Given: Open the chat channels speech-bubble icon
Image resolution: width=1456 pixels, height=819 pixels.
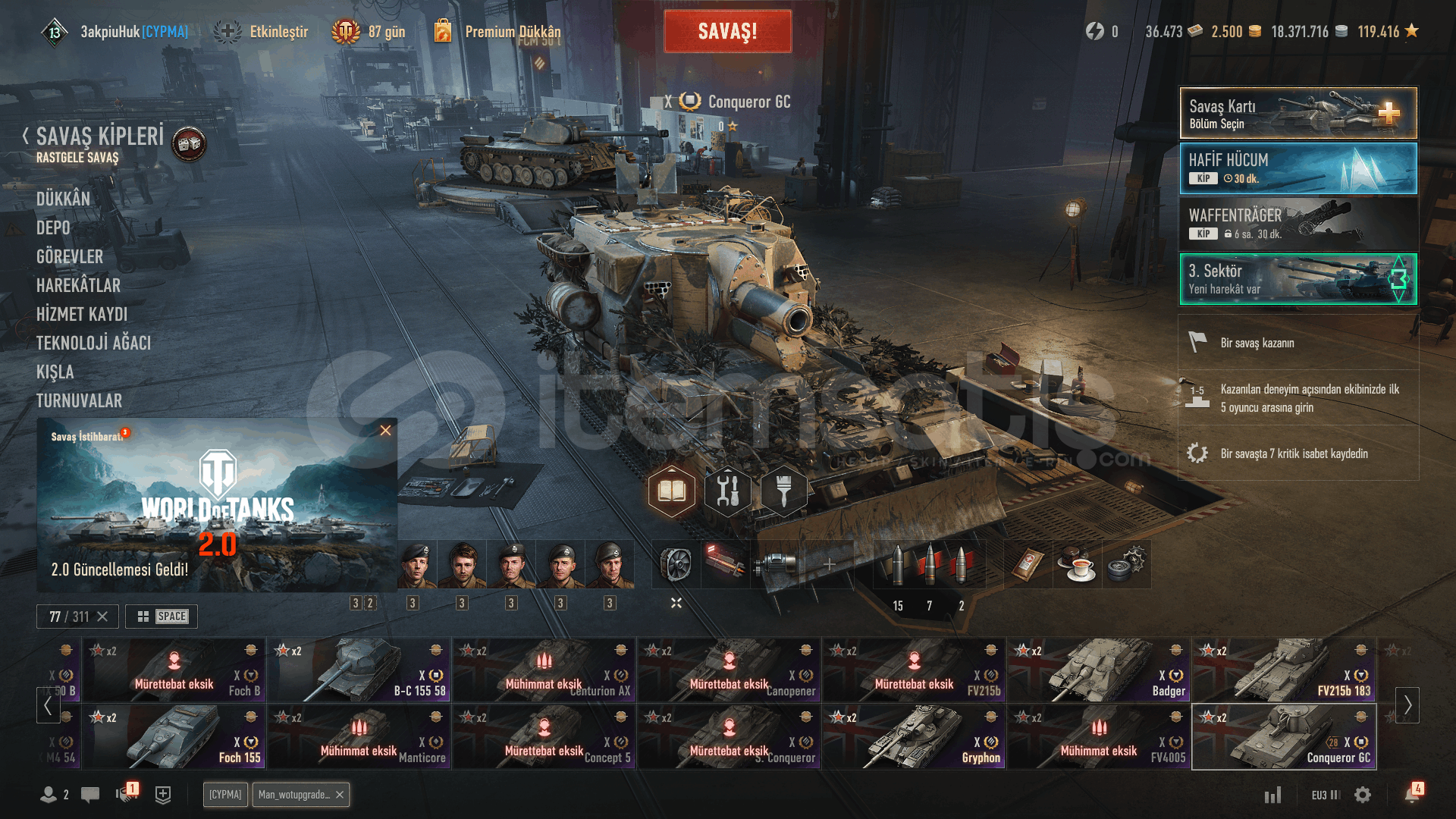Looking at the screenshot, I should pos(90,795).
